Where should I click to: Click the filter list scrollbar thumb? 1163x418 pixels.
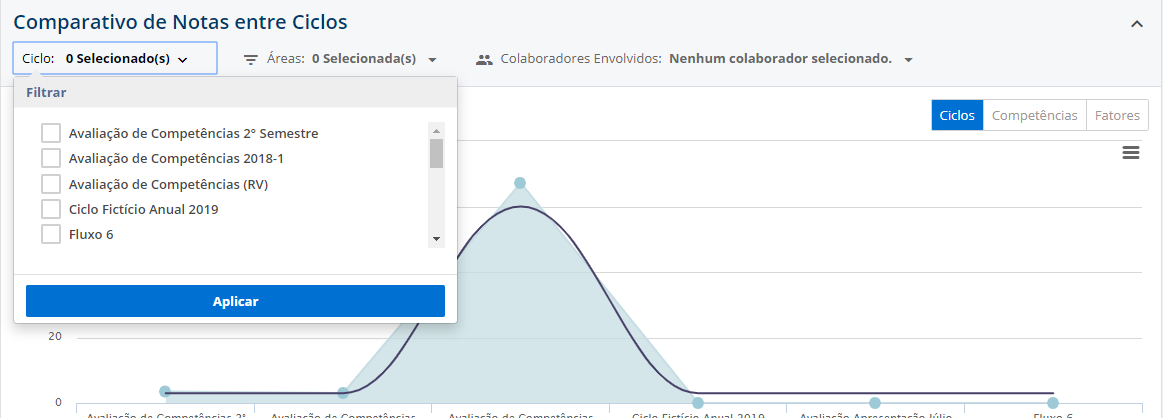click(x=436, y=154)
